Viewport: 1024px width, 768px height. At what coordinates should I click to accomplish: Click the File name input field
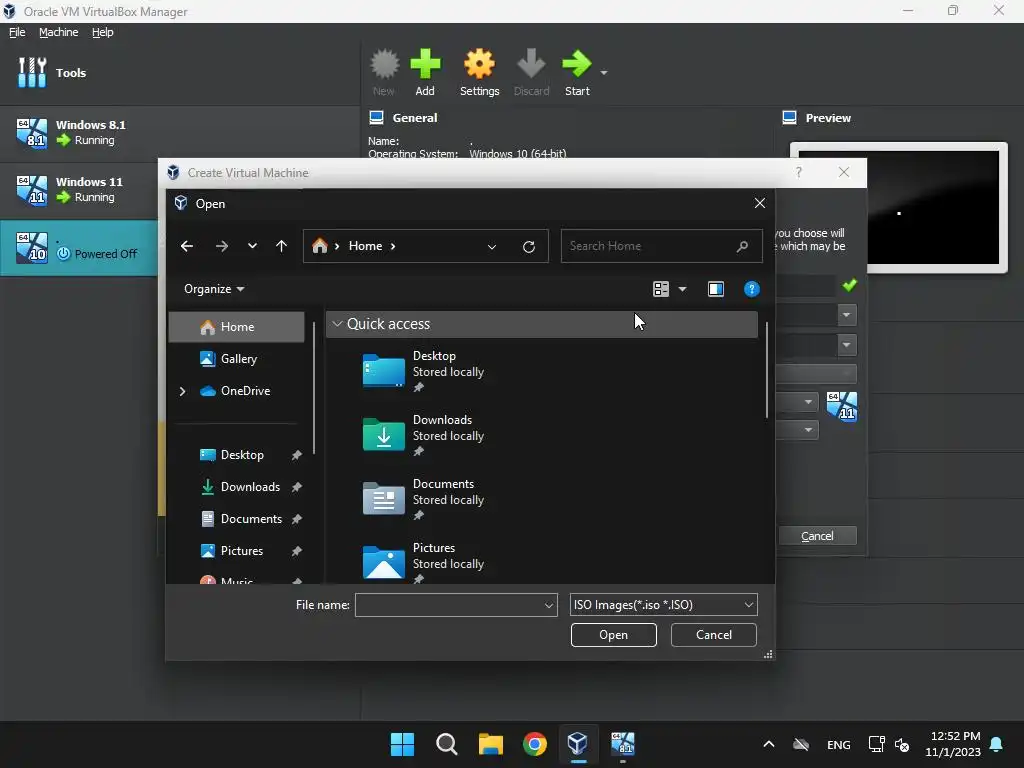pyautogui.click(x=449, y=605)
